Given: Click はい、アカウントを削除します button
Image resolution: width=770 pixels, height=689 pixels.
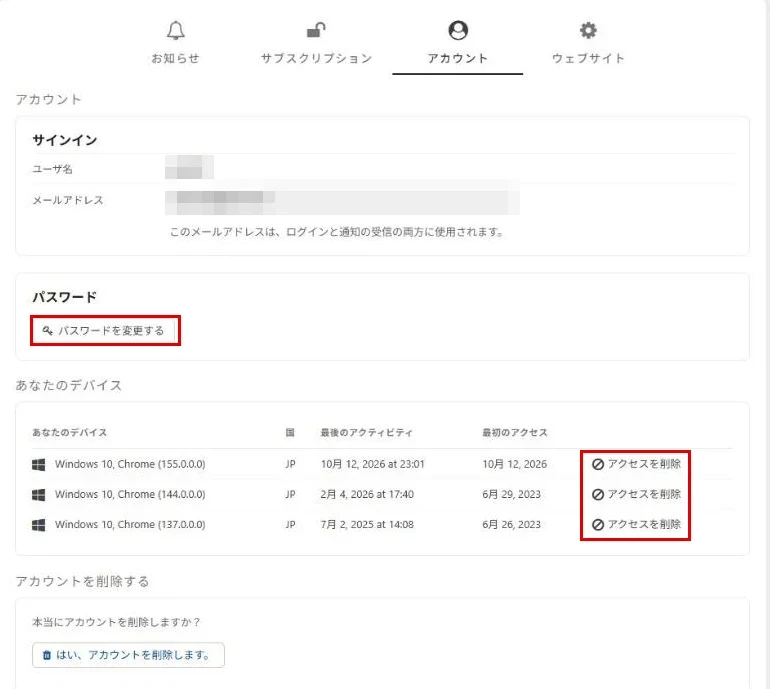Looking at the screenshot, I should coord(128,655).
